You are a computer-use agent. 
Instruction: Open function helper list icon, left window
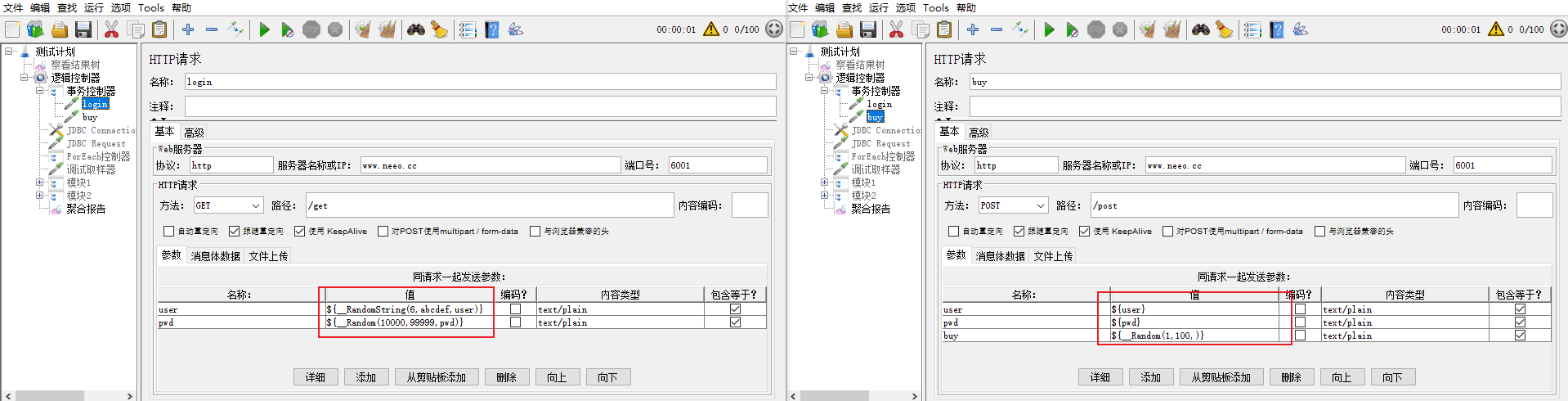468,29
